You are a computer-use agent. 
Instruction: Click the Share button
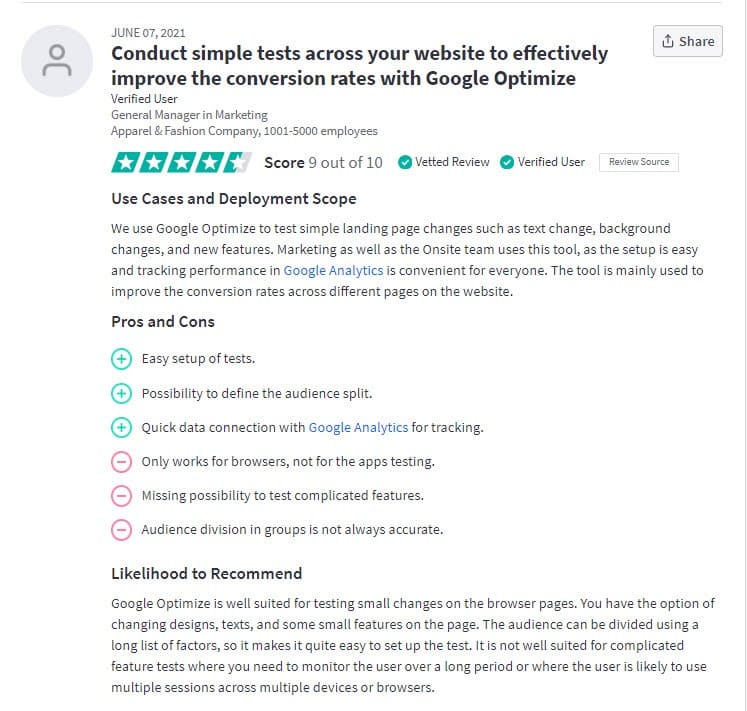point(687,41)
